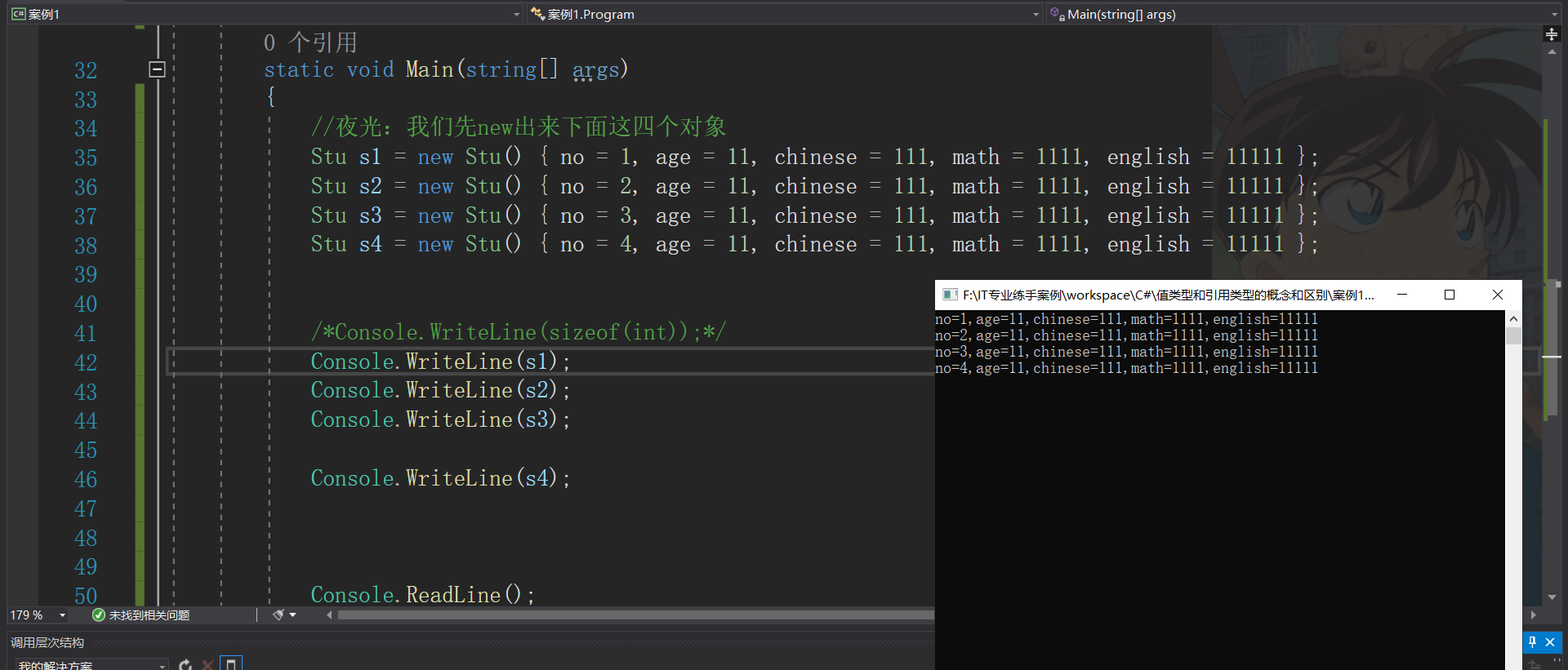Click the class icon beside 案例1.Program
The image size is (1568, 670).
(537, 14)
